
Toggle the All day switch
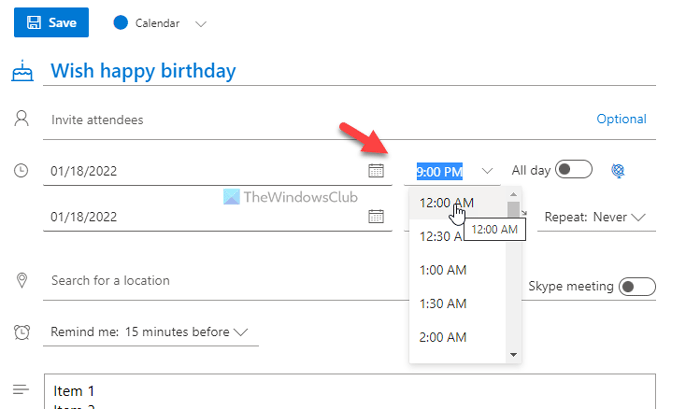point(574,170)
